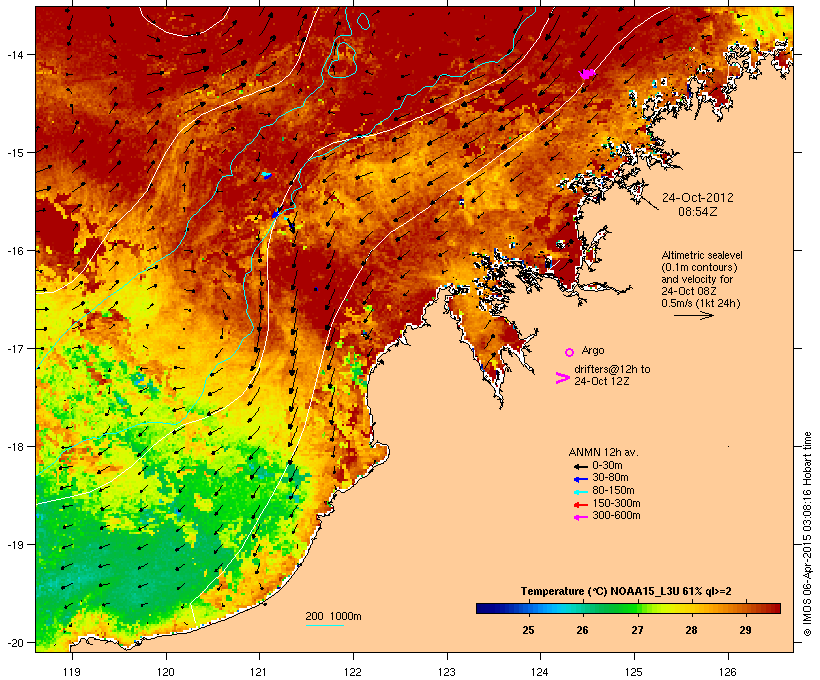820x680 pixels.
Task: Click the 'ANMN 12h av.' heading
Action: pos(603,452)
